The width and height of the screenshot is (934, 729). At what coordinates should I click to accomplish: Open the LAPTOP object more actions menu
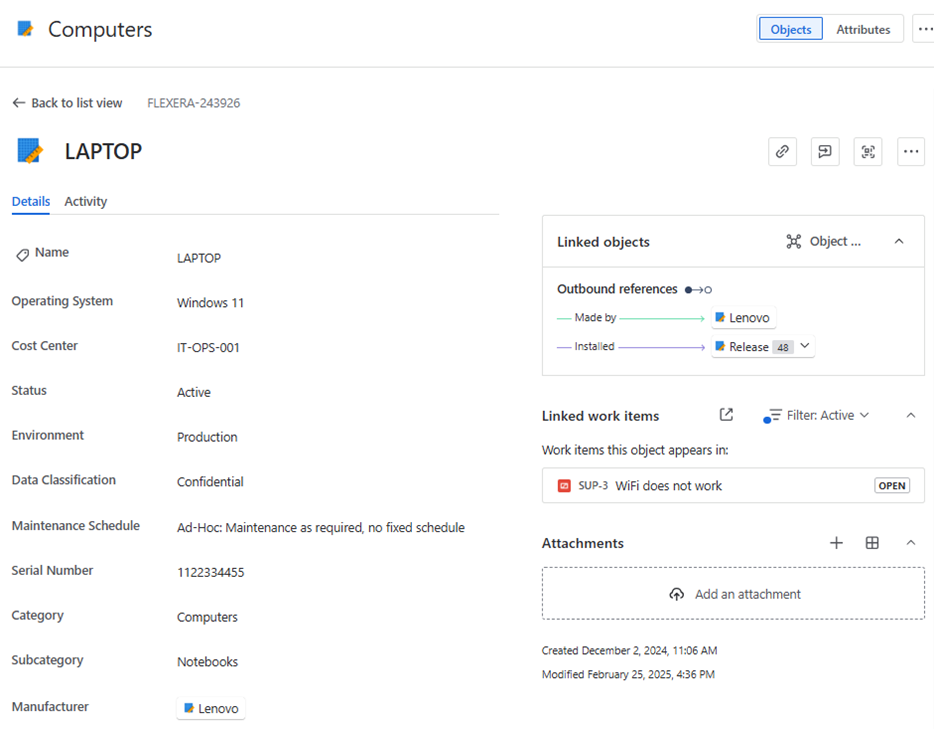[x=910, y=152]
